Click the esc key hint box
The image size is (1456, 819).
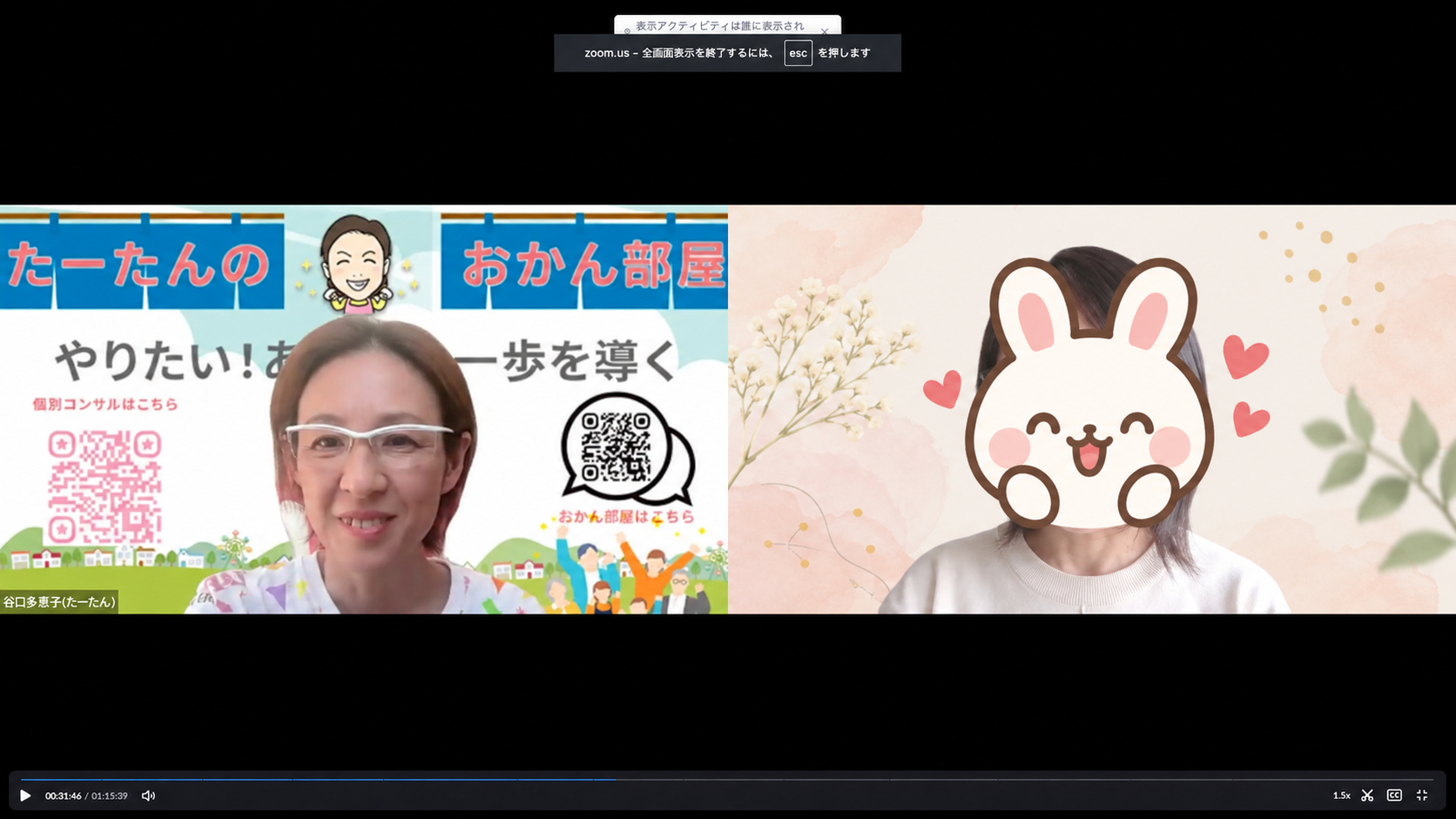point(798,53)
